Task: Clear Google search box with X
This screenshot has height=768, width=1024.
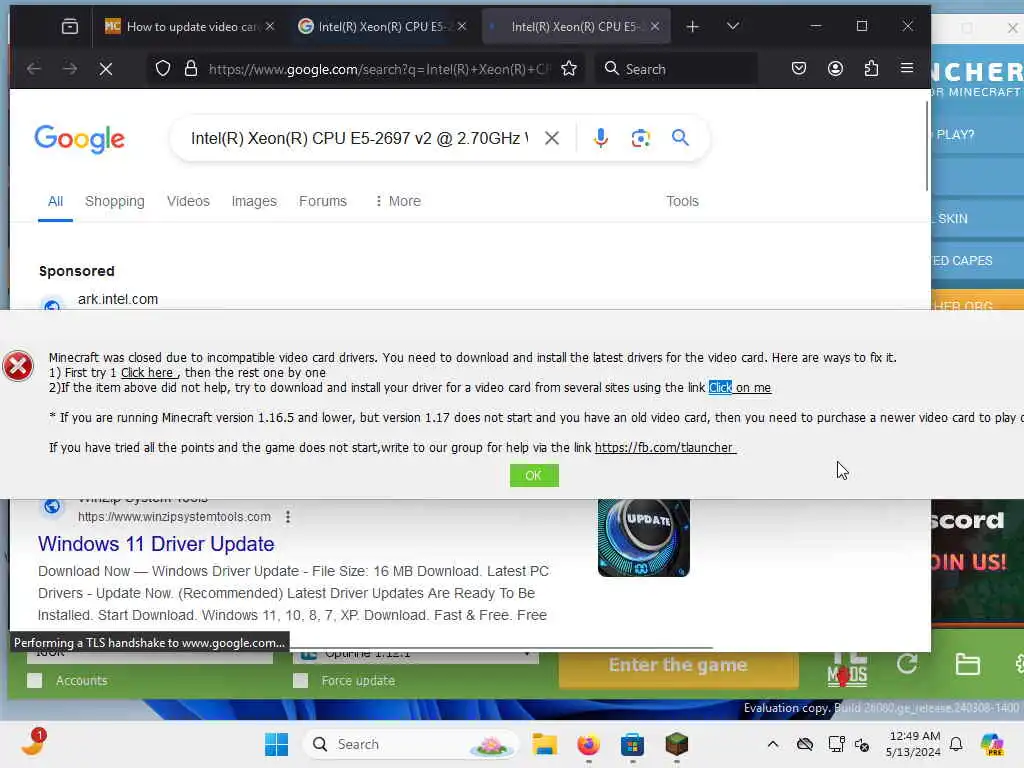Action: tap(552, 138)
